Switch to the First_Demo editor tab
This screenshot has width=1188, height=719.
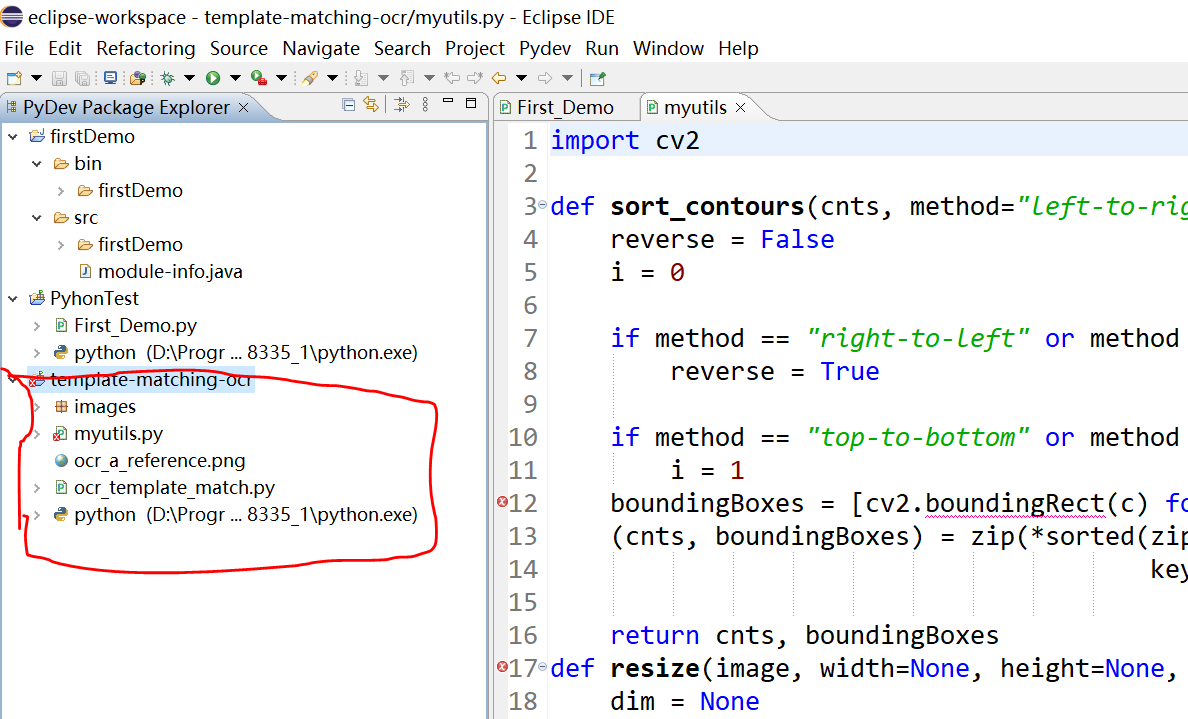pyautogui.click(x=565, y=108)
